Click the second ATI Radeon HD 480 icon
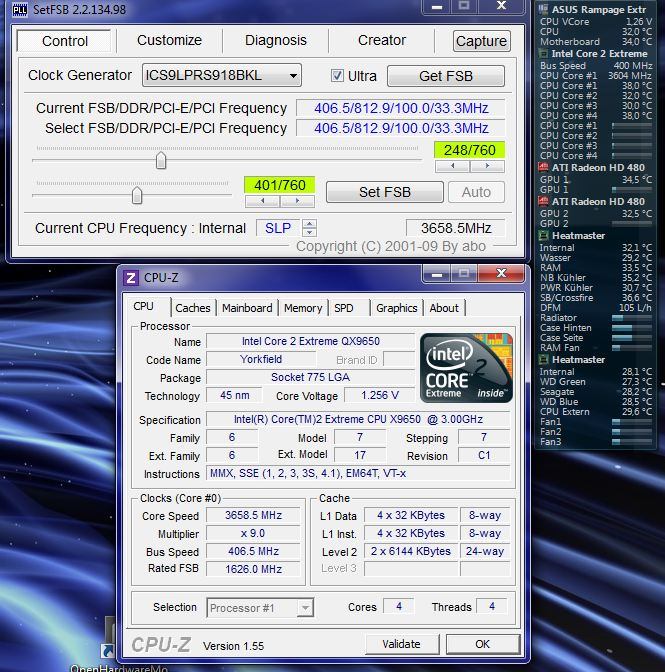Screen dimensions: 665x672 pyautogui.click(x=543, y=201)
